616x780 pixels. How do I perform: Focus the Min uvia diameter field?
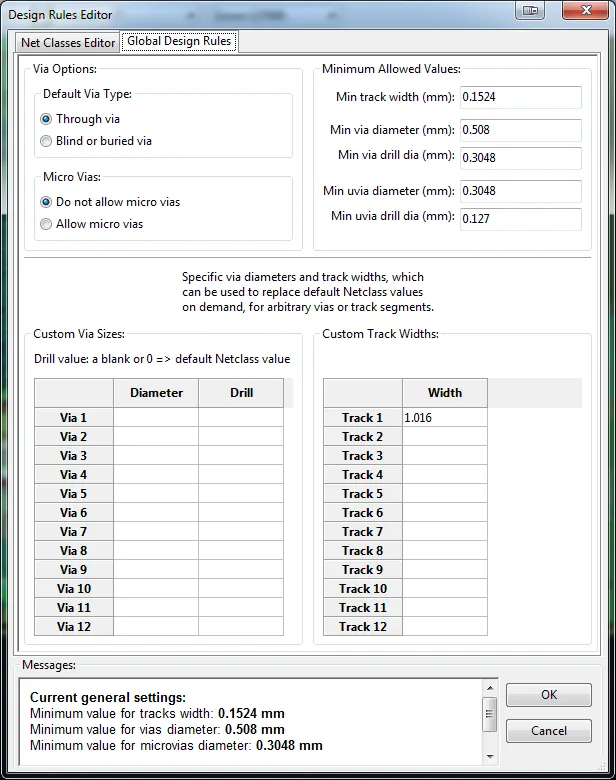(x=520, y=191)
